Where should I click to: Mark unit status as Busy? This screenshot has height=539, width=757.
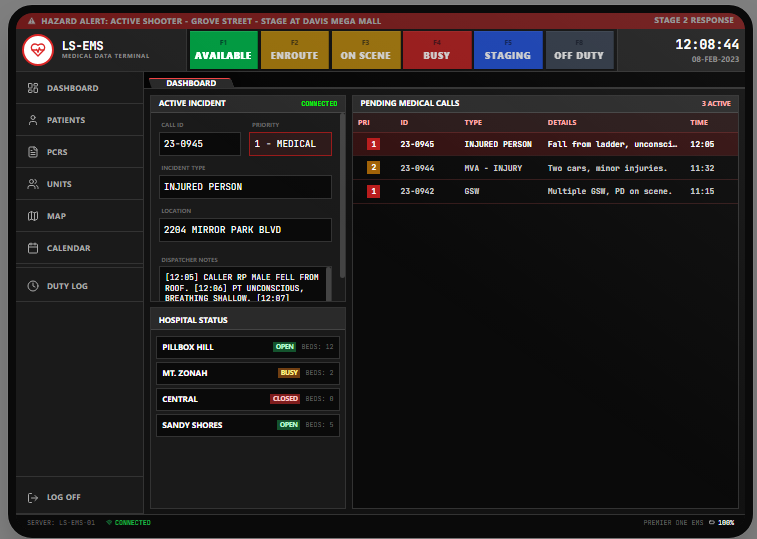pos(436,50)
